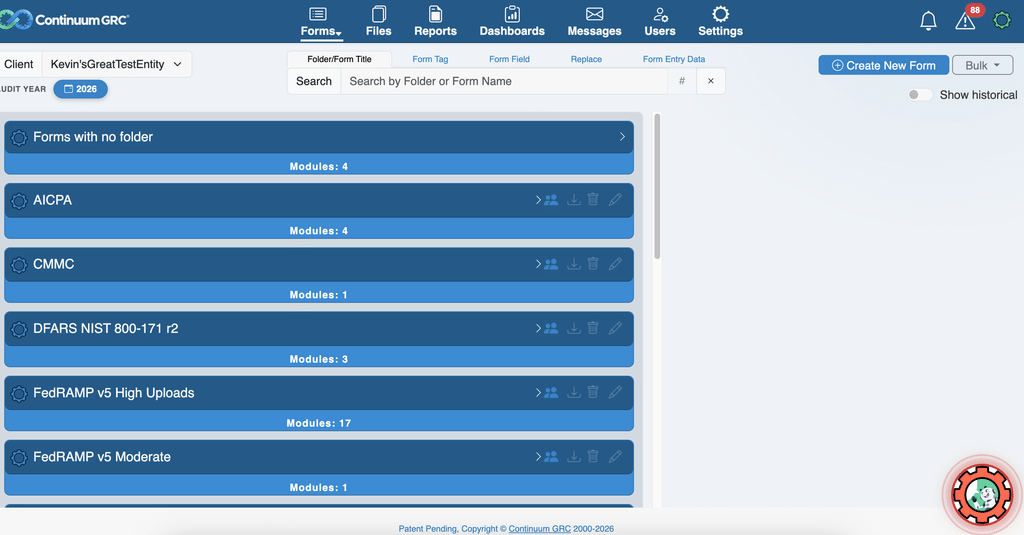Expand the Forms with no folder chevron

(622, 137)
